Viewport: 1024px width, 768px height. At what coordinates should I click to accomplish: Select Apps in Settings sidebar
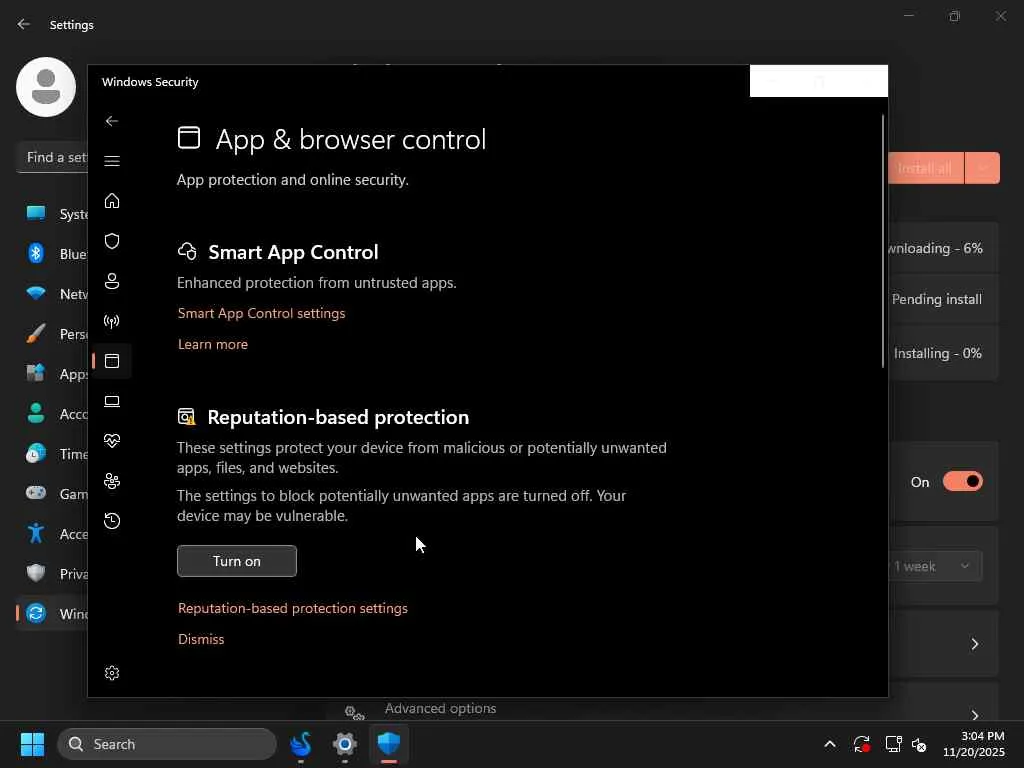[52, 374]
